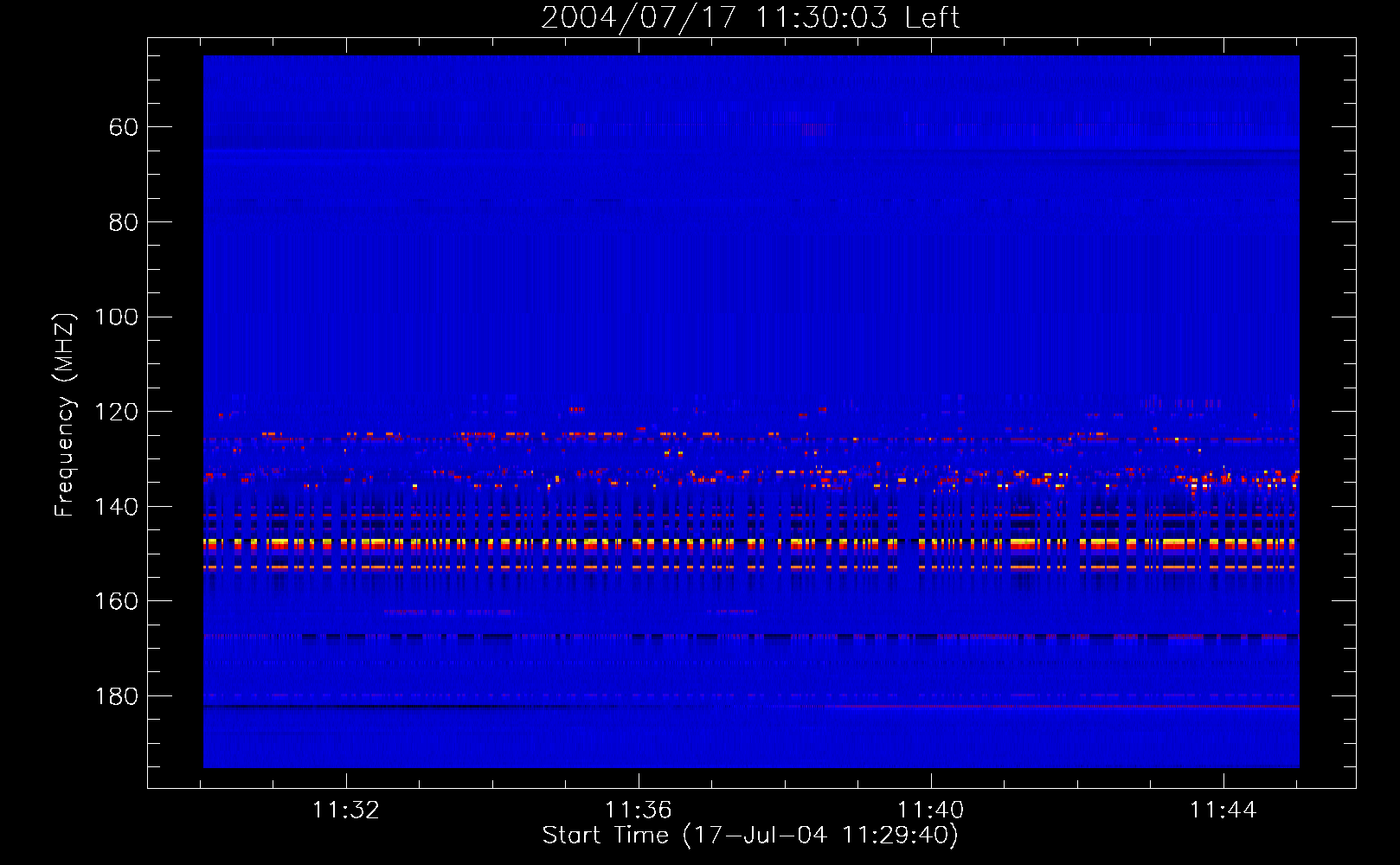This screenshot has height=865, width=1400.
Task: Click the plot title "2004/07/17 11:30:03 Left"
Action: click(750, 17)
